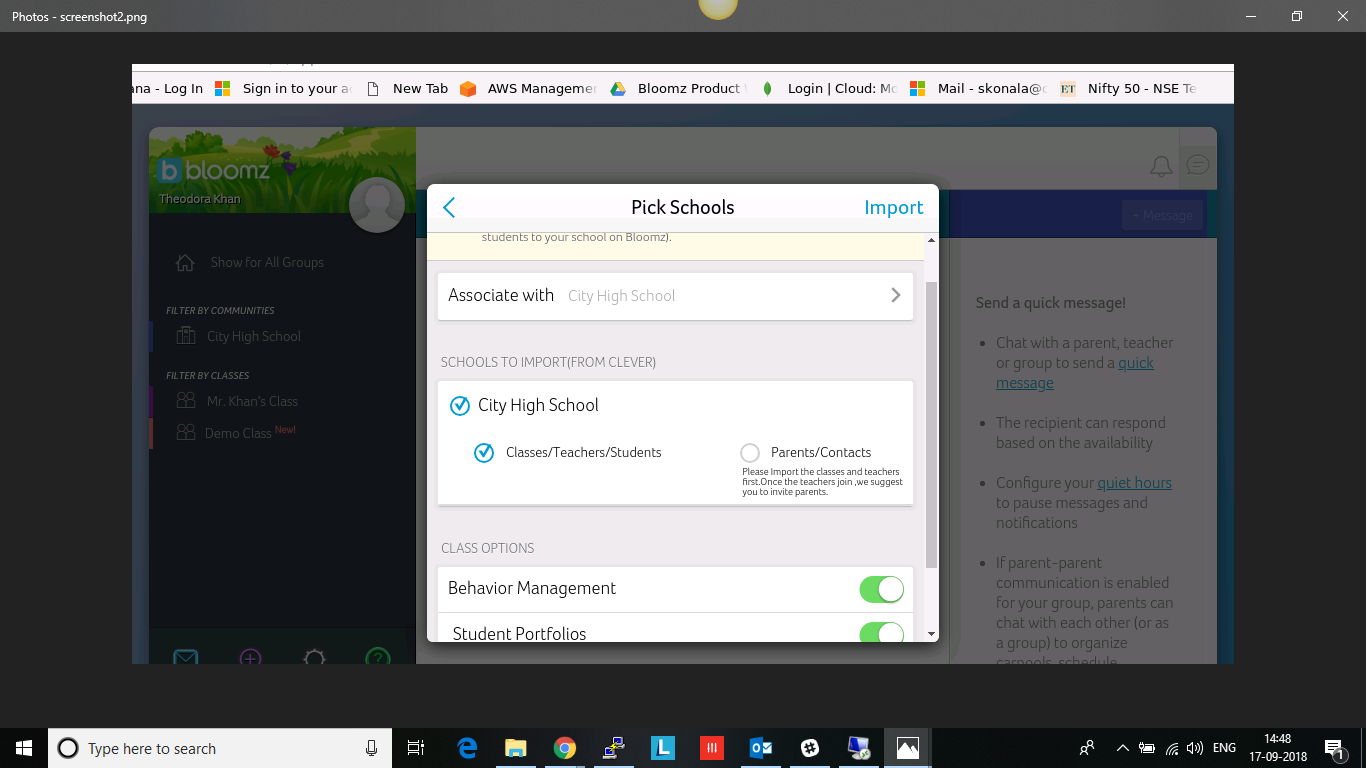Open notifications via the bell icon

click(1161, 166)
